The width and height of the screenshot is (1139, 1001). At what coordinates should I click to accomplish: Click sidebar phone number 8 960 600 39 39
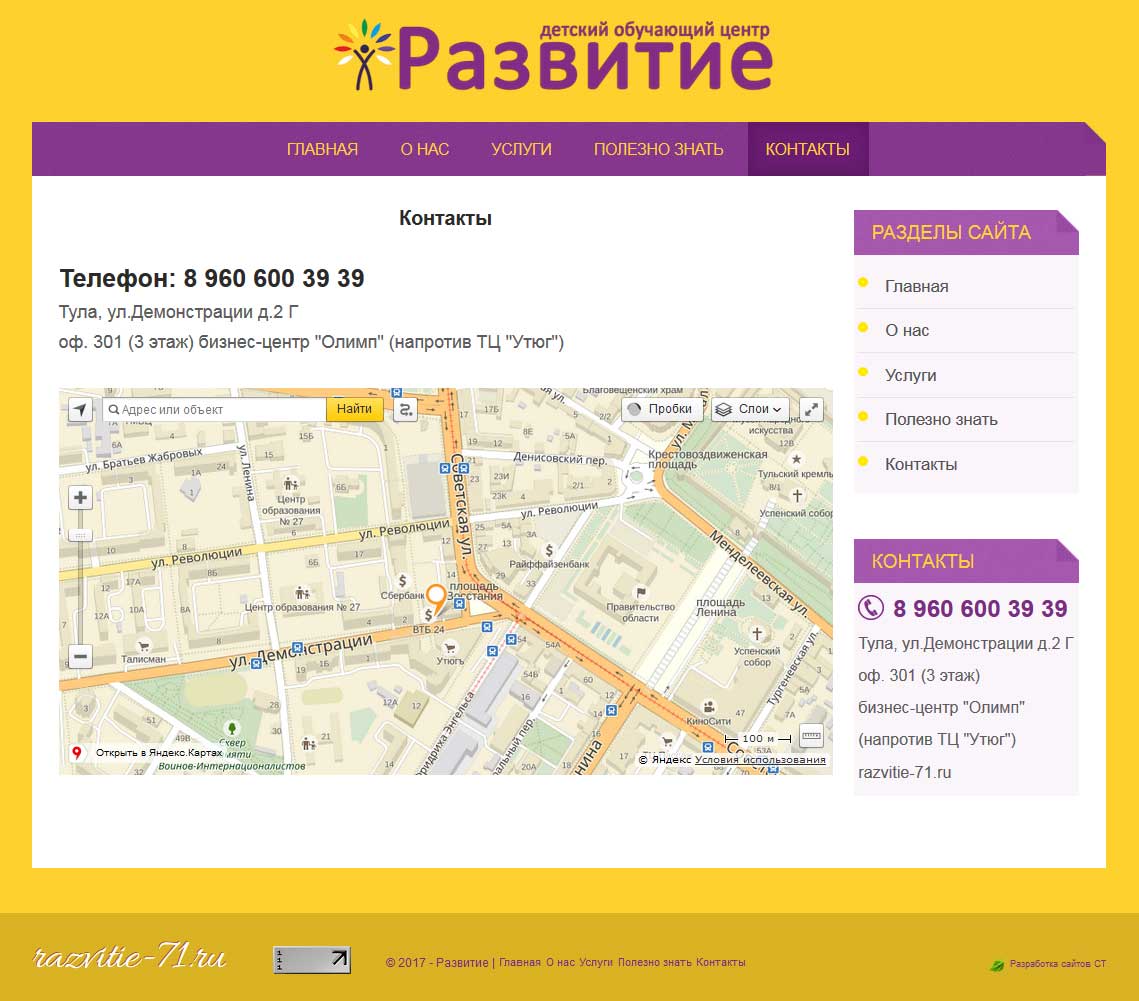pyautogui.click(x=980, y=609)
